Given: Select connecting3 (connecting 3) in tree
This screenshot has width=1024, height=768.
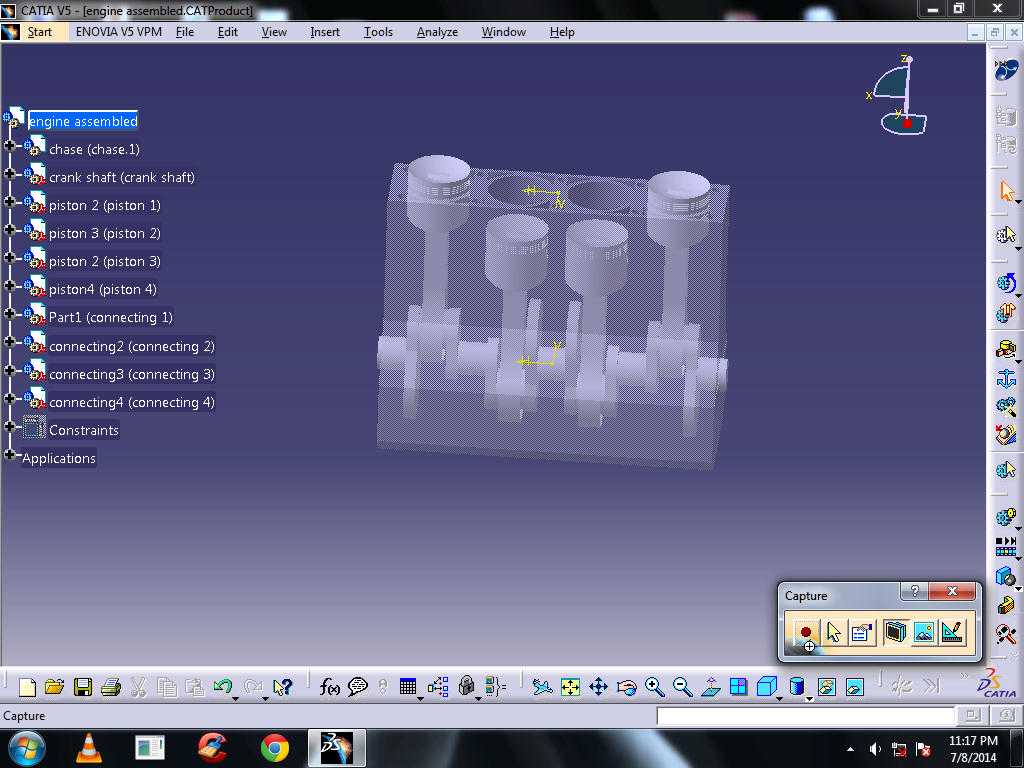Looking at the screenshot, I should (131, 374).
